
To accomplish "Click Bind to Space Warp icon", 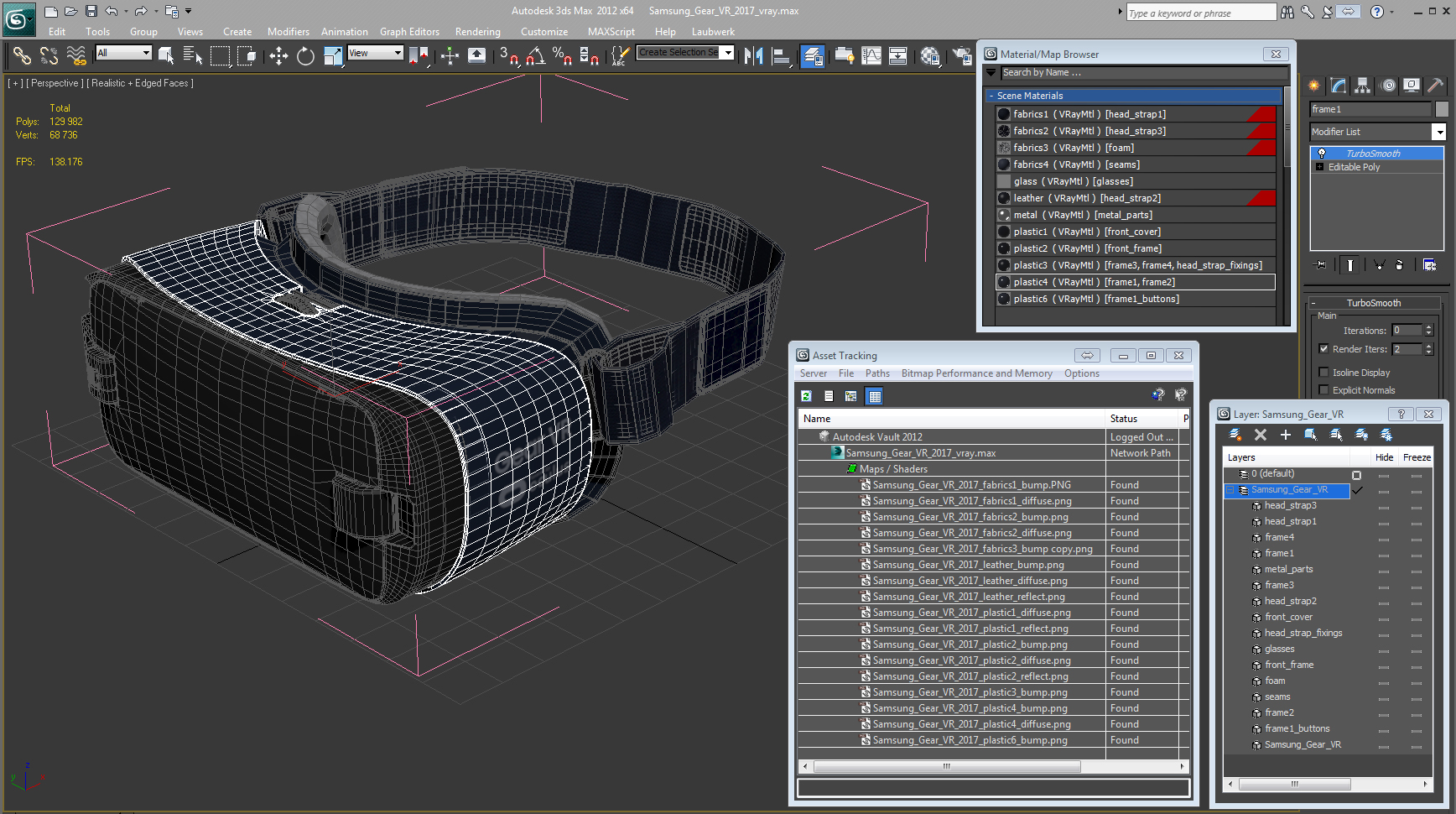I will pos(76,56).
